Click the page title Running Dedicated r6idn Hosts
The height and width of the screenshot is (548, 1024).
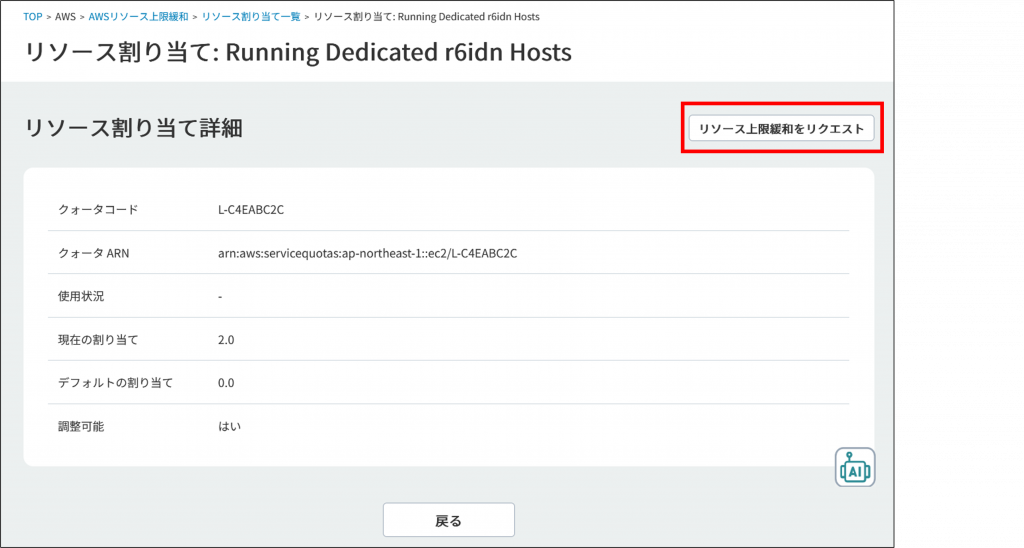pos(297,52)
